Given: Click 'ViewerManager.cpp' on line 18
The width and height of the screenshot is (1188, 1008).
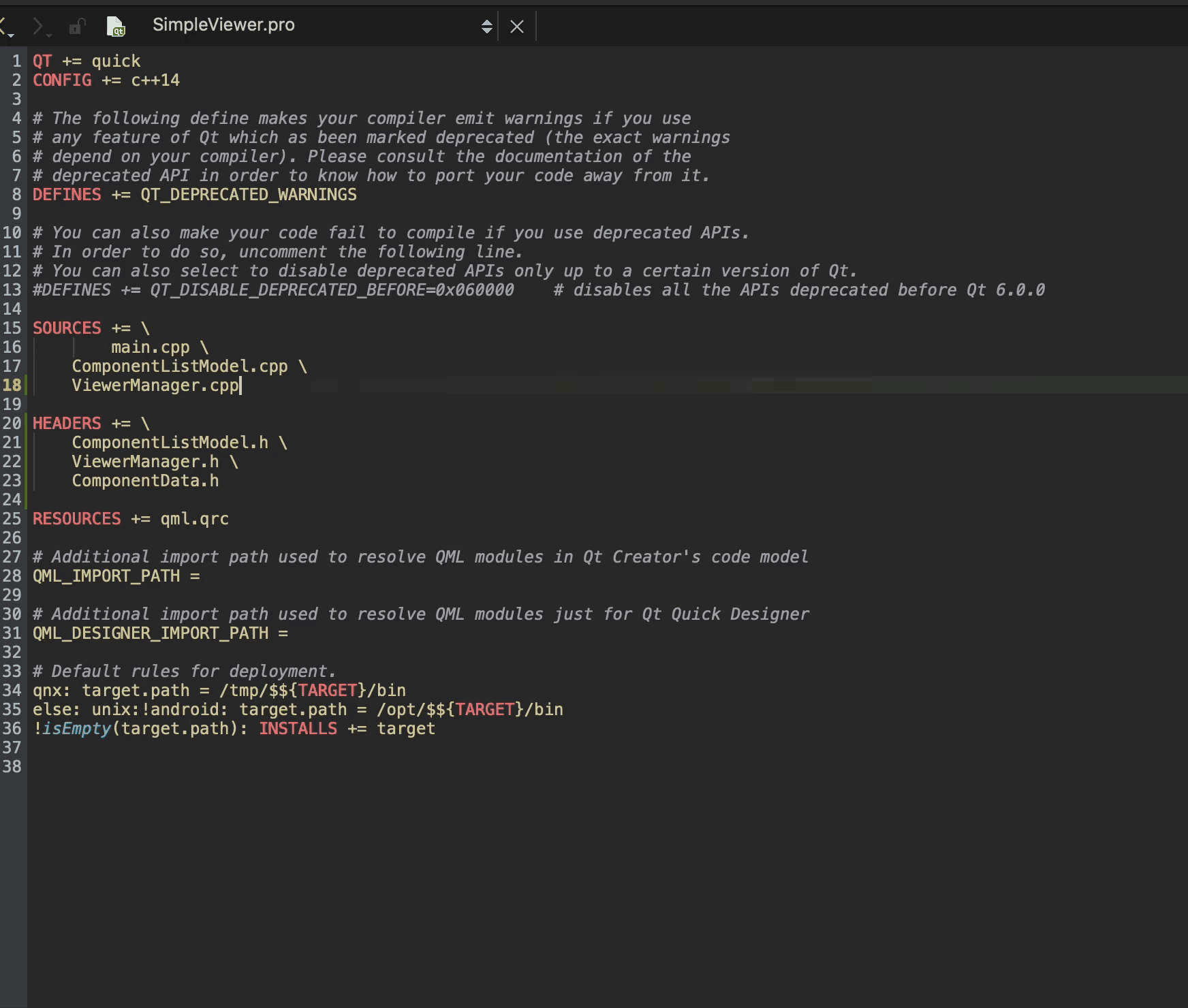Looking at the screenshot, I should [x=155, y=385].
